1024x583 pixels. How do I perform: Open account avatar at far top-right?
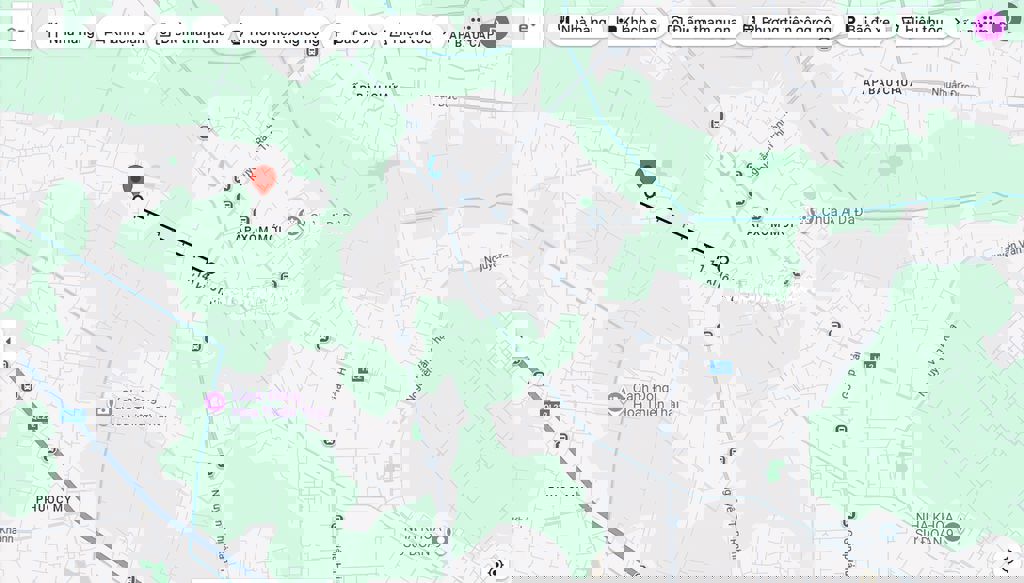coord(1012,27)
